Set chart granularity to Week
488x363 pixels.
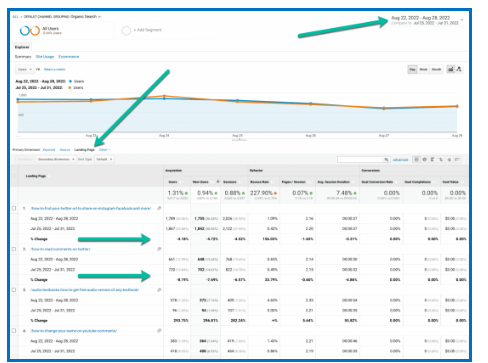[x=423, y=69]
